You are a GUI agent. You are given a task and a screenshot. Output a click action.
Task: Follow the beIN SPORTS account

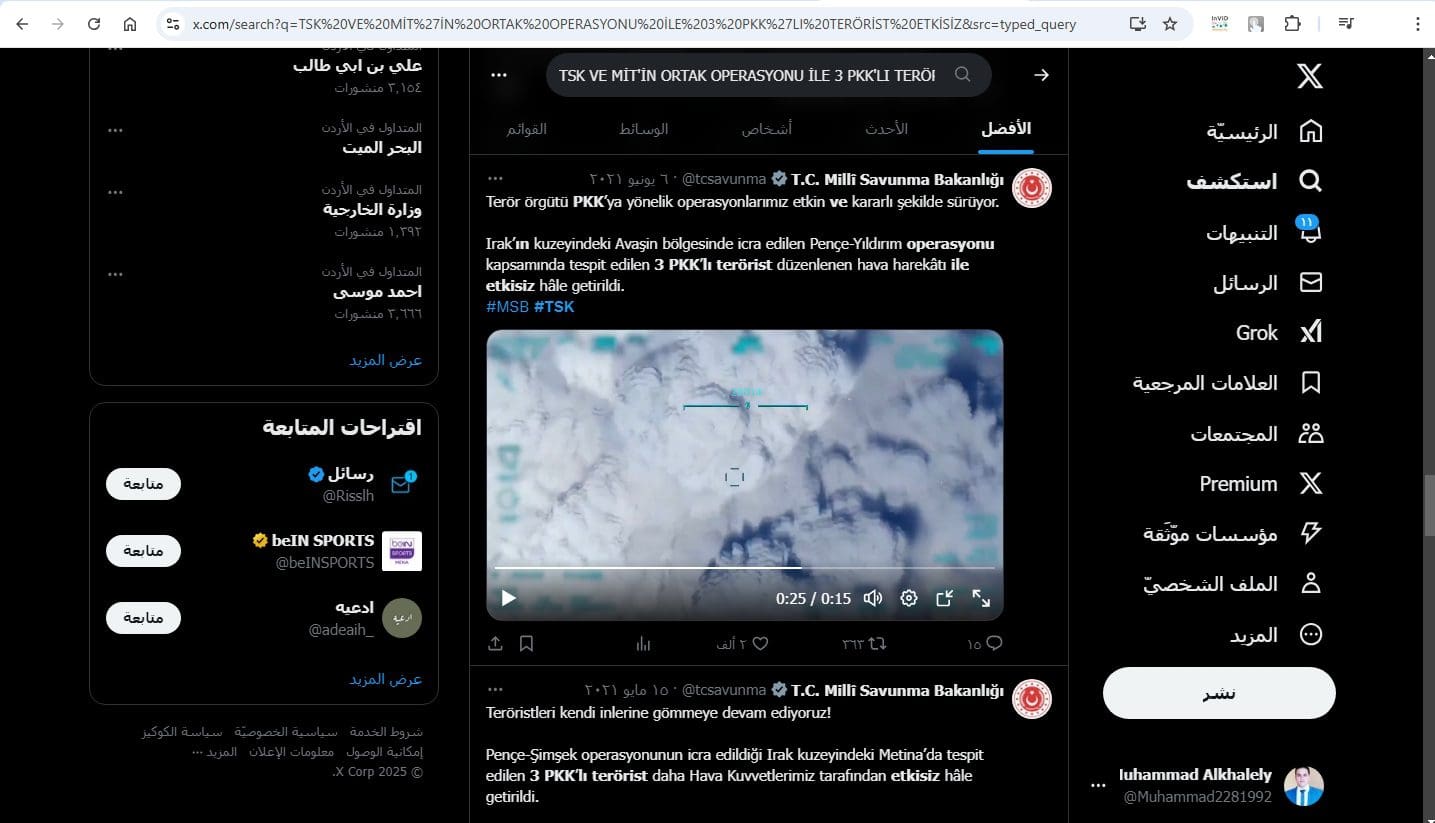coord(143,551)
